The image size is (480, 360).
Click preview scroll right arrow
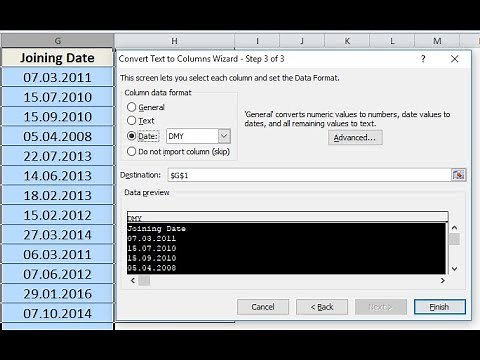(443, 281)
